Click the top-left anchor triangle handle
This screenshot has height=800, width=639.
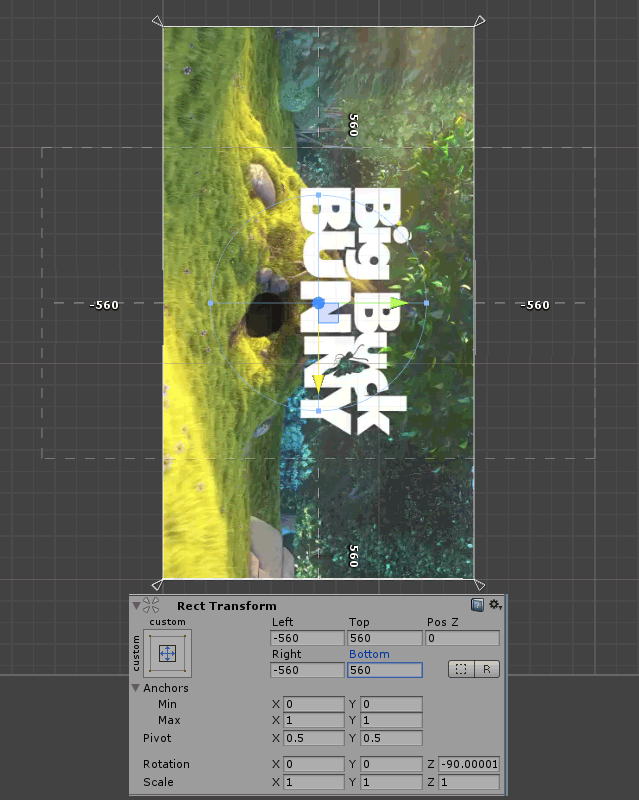[x=158, y=21]
